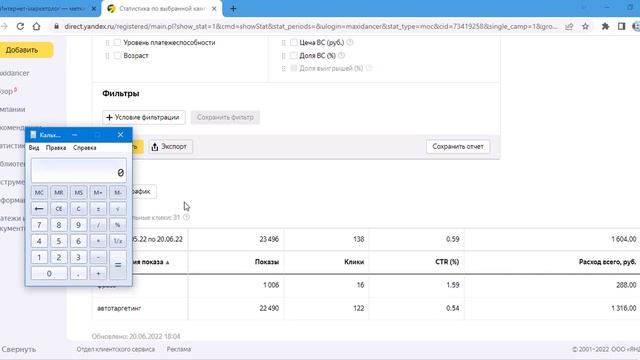Click calculator percent key
Image resolution: width=640 pixels, height=360 pixels.
tap(118, 225)
